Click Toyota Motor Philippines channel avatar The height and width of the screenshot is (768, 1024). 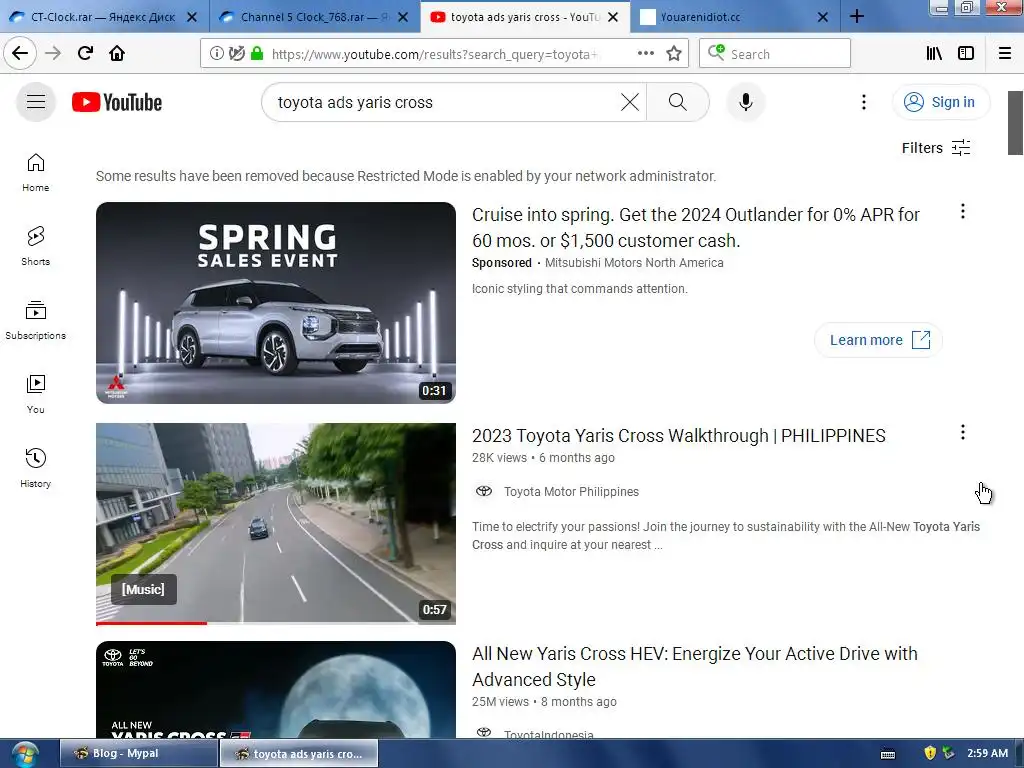(484, 491)
